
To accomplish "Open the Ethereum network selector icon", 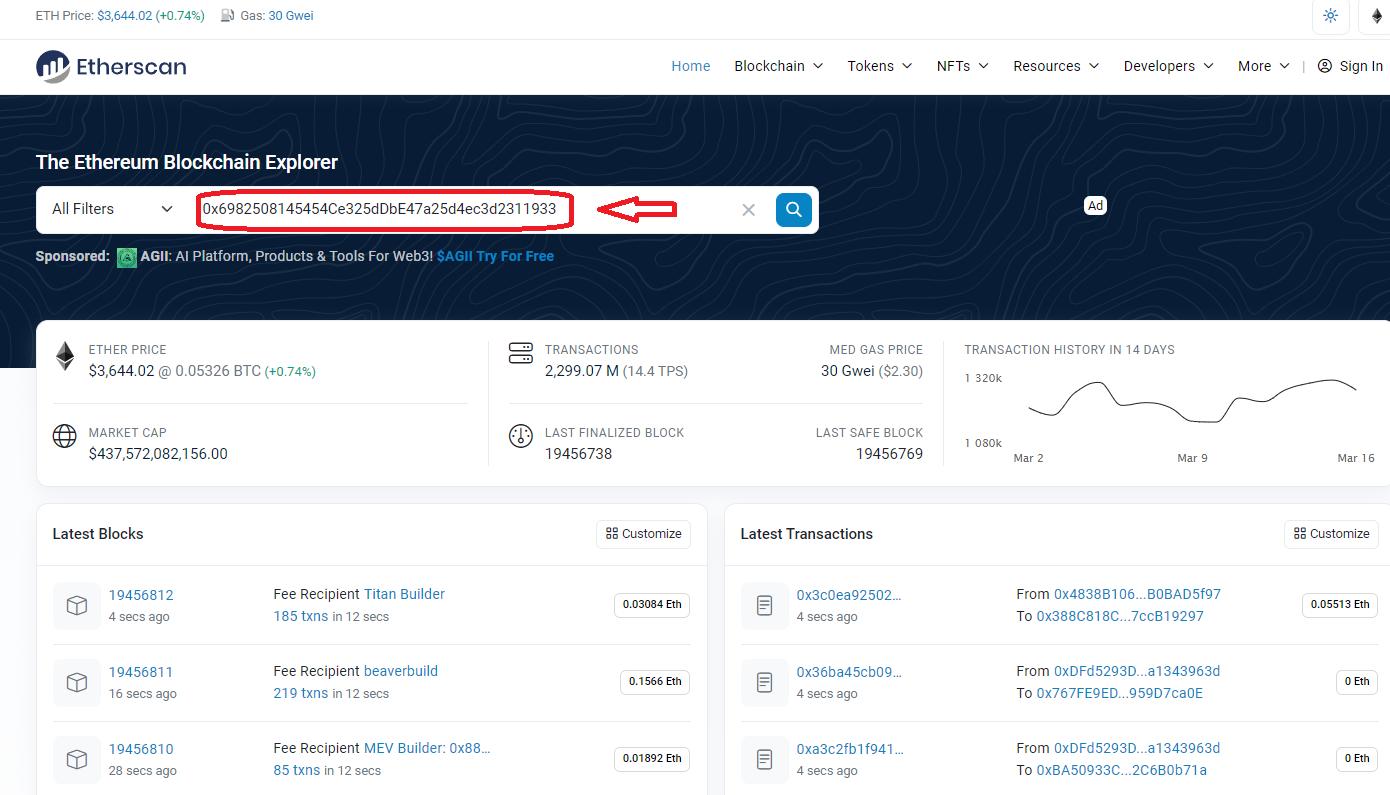I will coord(1376,16).
